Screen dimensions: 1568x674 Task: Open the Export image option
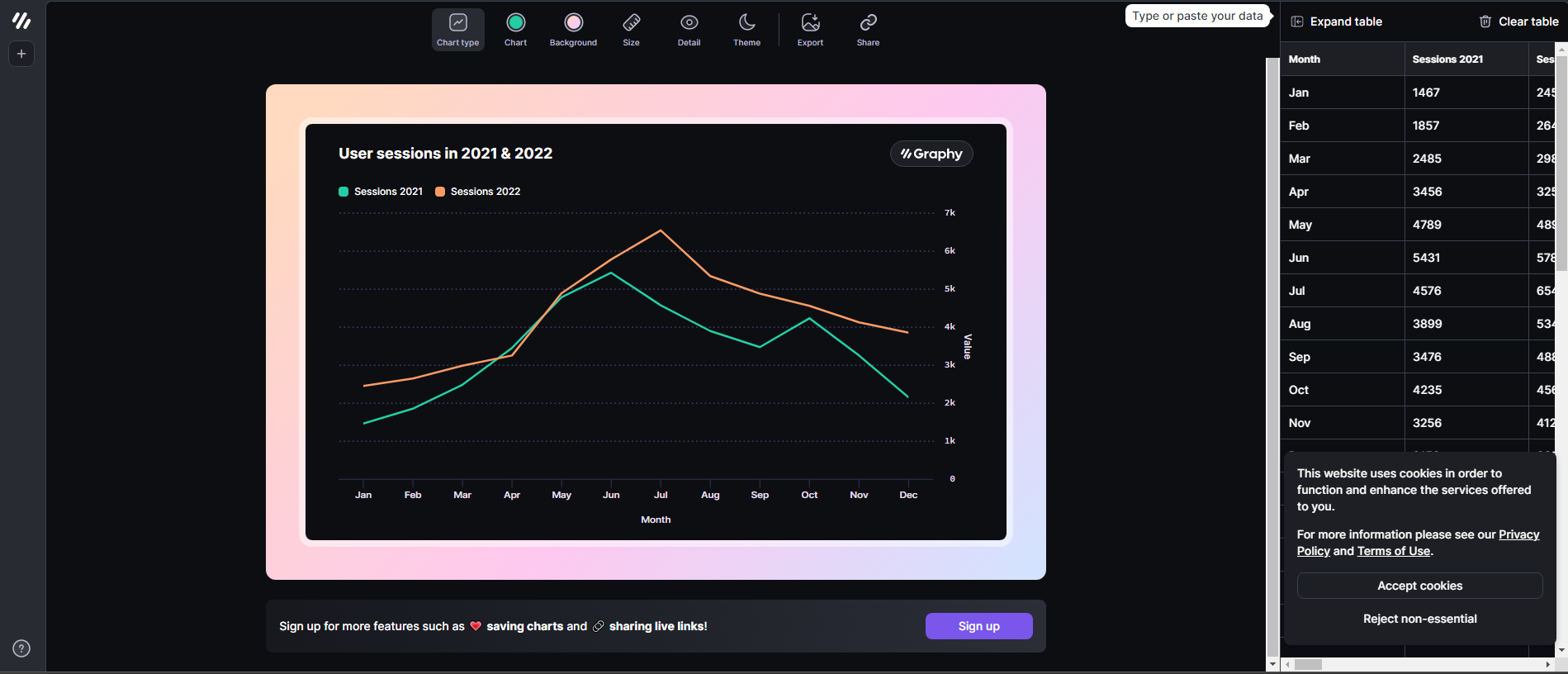[810, 30]
